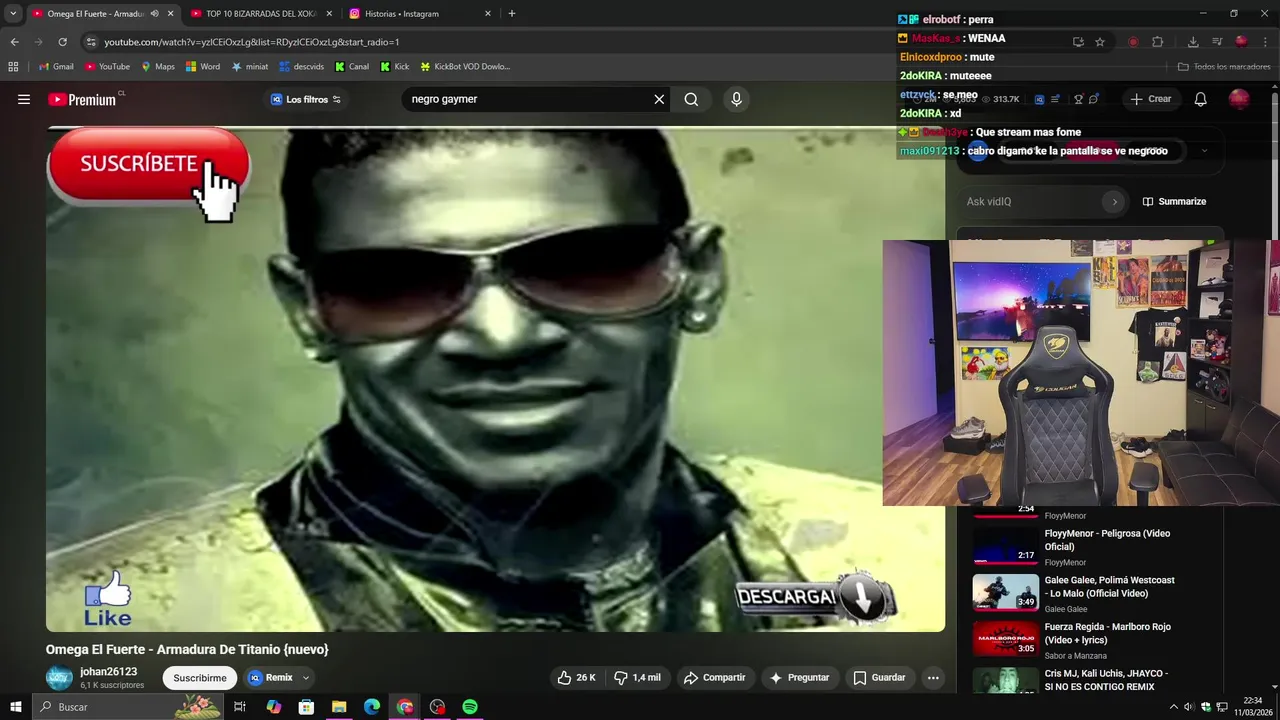Open File Explorer from the taskbar
This screenshot has width=1280, height=720.
click(x=339, y=707)
